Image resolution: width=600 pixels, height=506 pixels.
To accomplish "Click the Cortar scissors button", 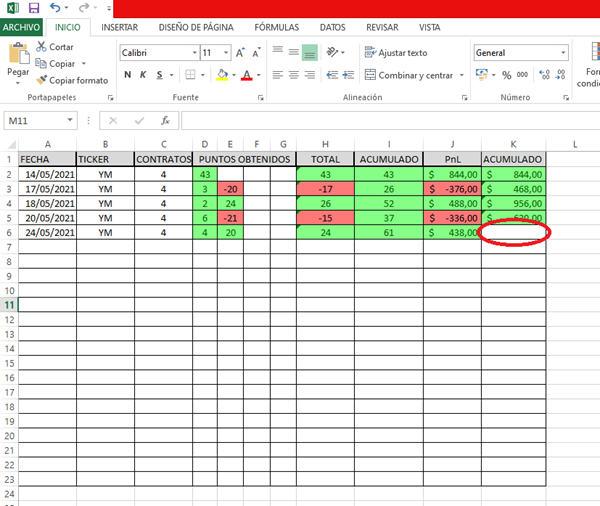I will pyautogui.click(x=55, y=47).
